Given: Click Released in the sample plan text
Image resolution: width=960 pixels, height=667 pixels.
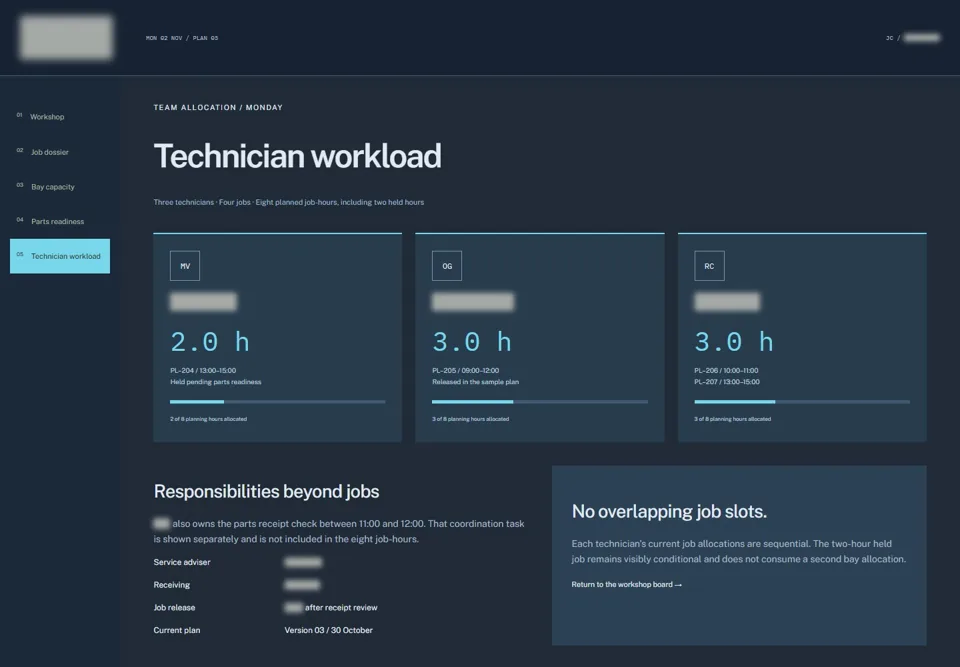Looking at the screenshot, I should (475, 382).
